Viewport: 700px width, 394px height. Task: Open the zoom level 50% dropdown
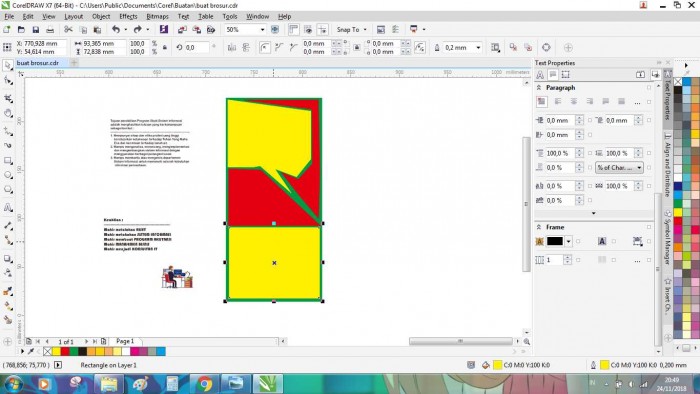click(x=262, y=29)
